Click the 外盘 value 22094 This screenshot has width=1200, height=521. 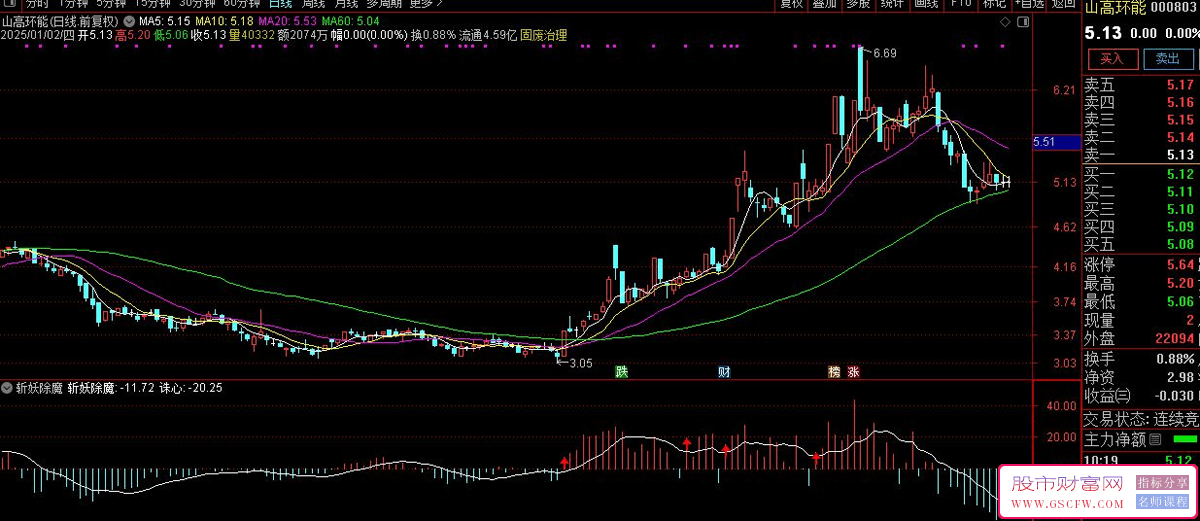click(1173, 339)
